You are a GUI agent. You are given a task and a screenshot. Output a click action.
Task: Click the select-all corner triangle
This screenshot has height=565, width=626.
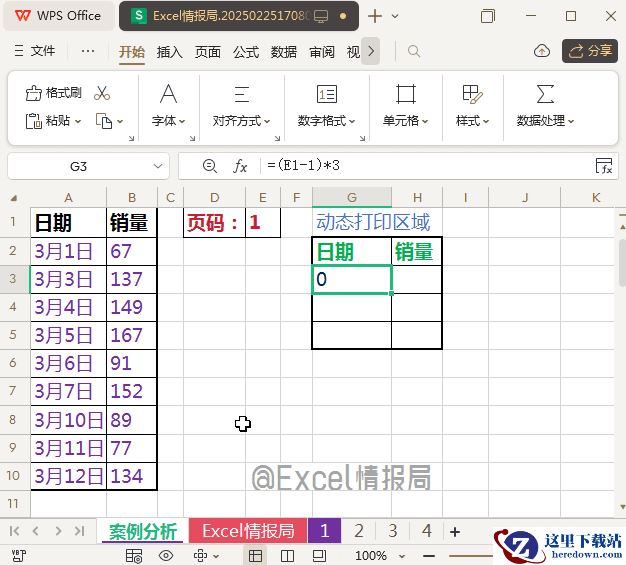pos(14,198)
